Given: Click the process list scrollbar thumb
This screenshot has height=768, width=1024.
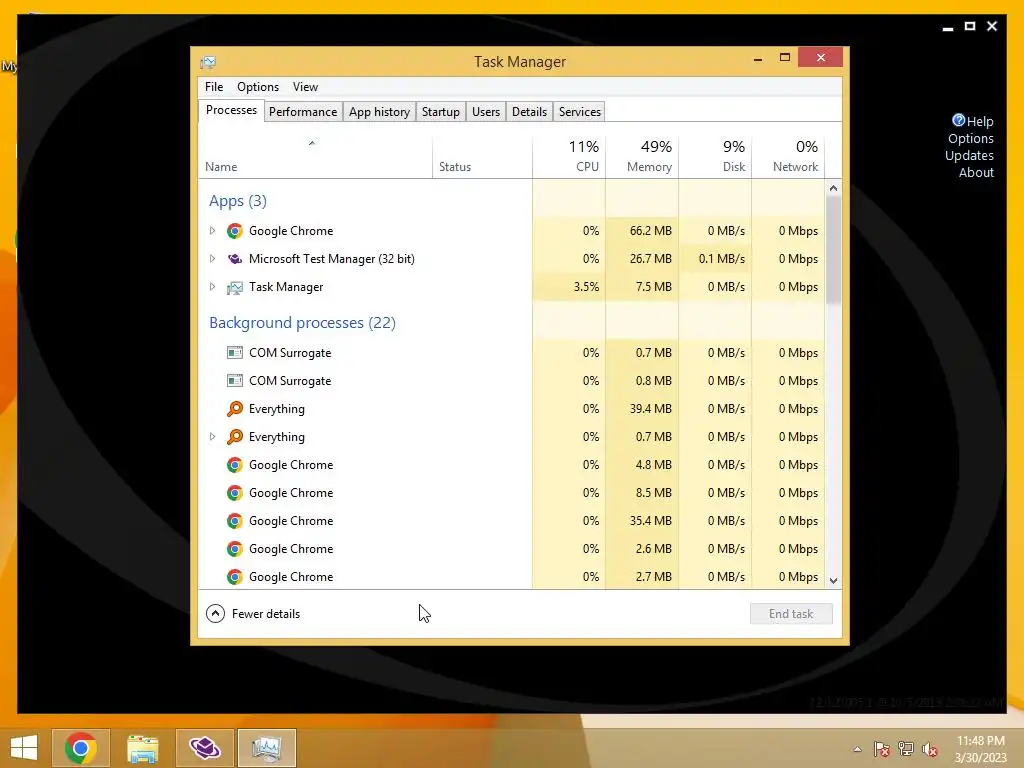Looking at the screenshot, I should click(x=833, y=249).
